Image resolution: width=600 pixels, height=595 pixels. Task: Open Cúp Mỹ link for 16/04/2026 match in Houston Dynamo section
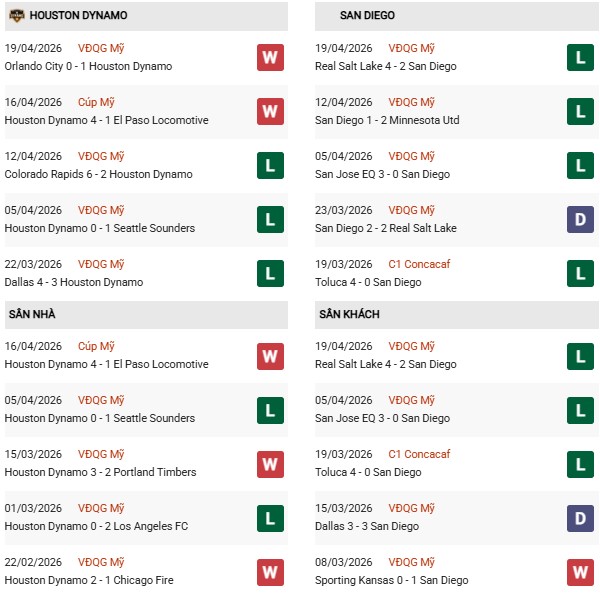[x=97, y=102]
